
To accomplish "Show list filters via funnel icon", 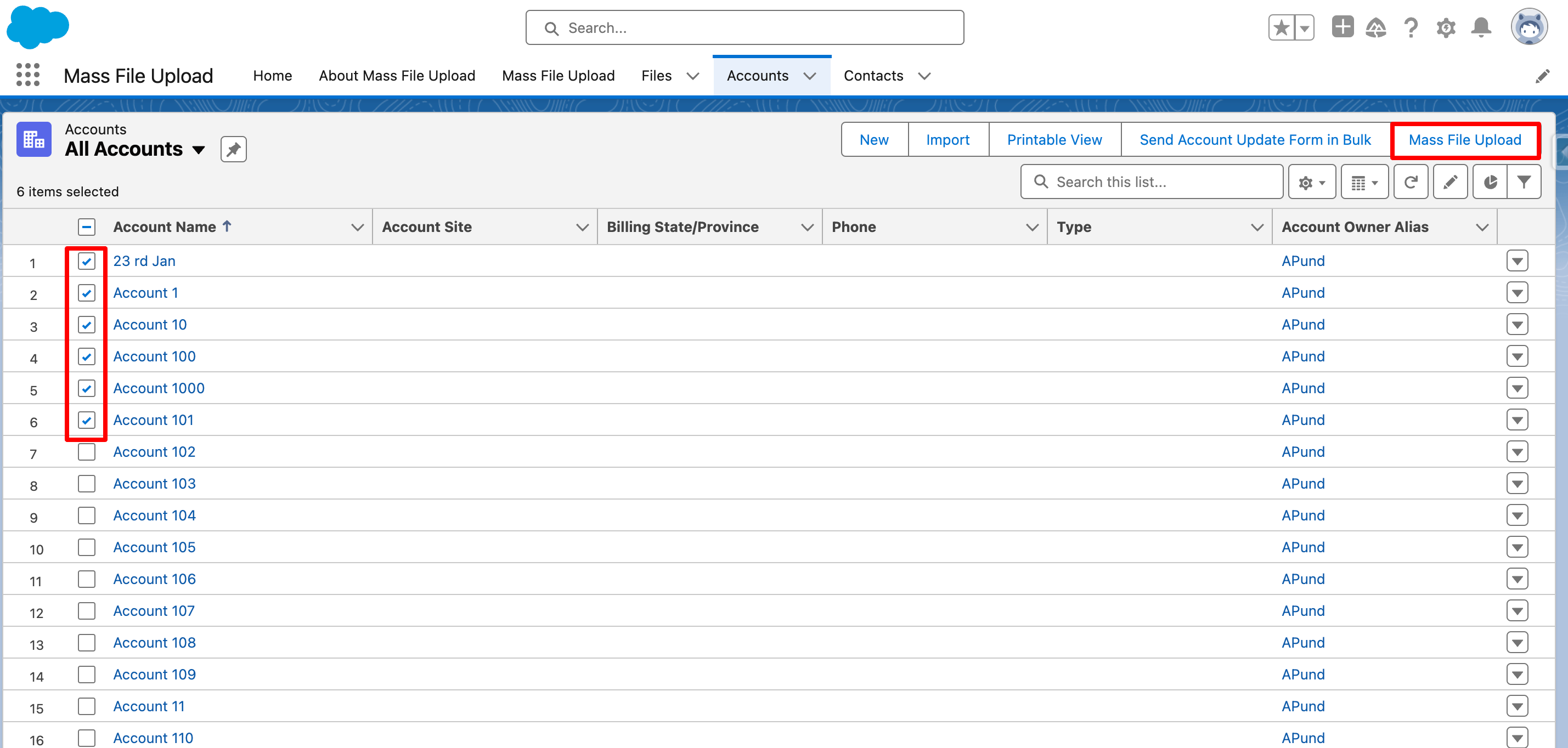I will click(1524, 182).
